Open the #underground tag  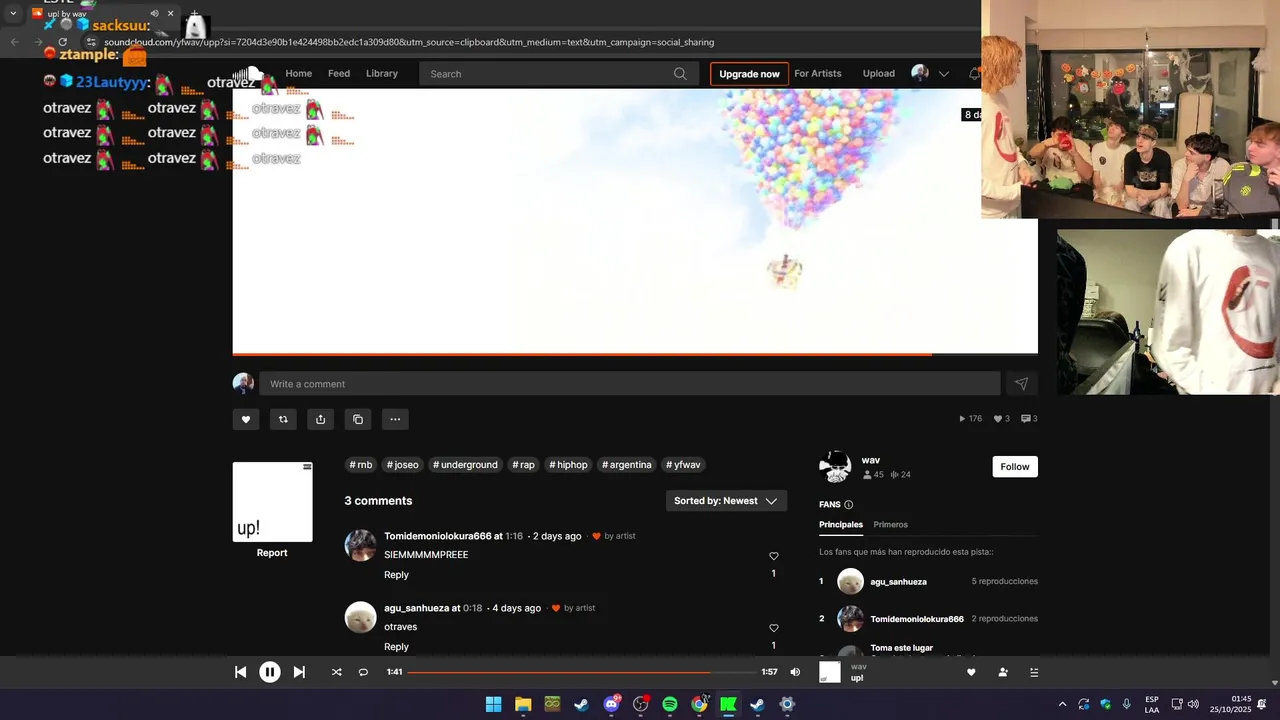click(x=465, y=465)
